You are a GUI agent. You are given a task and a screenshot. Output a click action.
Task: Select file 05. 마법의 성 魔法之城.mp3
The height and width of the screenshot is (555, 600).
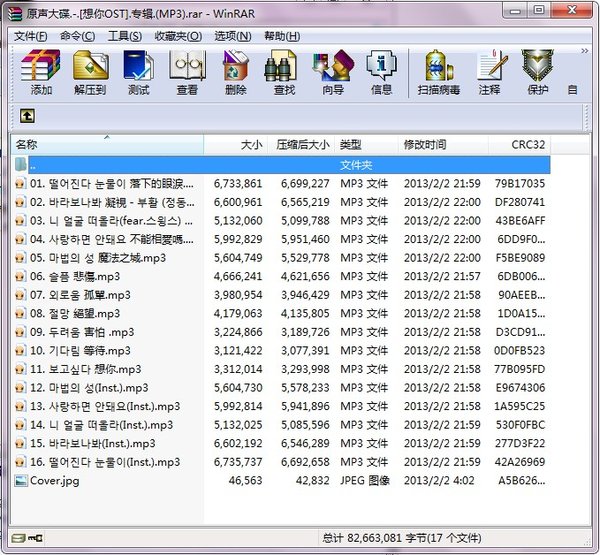[x=281, y=258]
